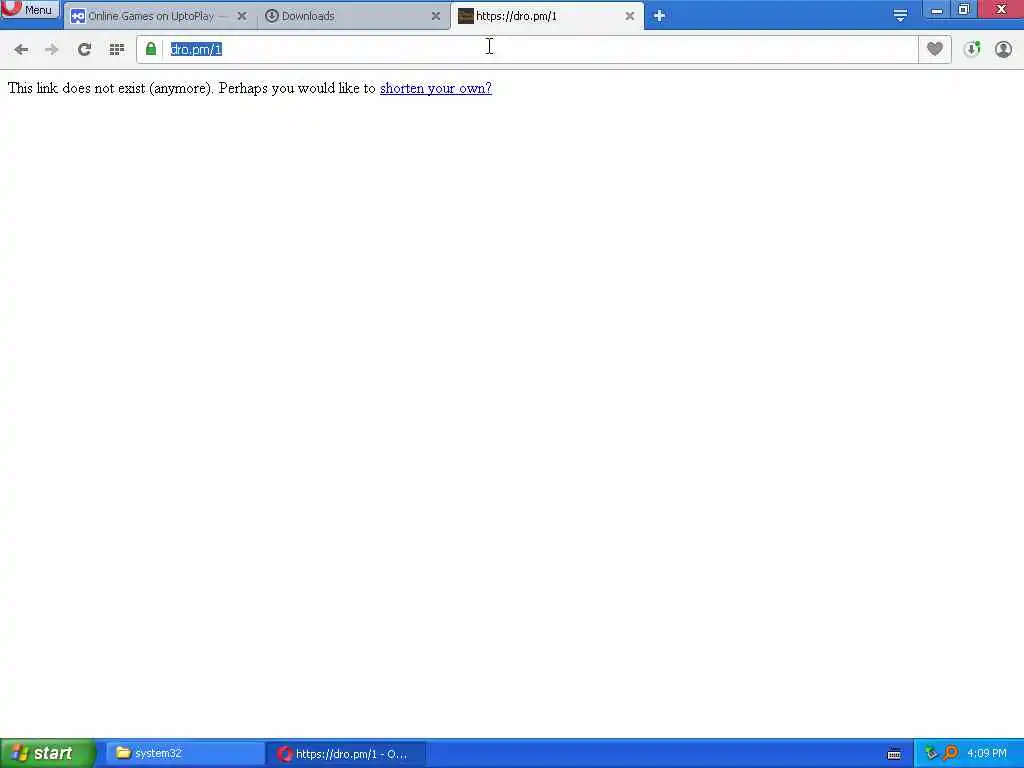Image resolution: width=1024 pixels, height=768 pixels.
Task: Click the on-screen keyboard tray icon
Action: click(894, 754)
